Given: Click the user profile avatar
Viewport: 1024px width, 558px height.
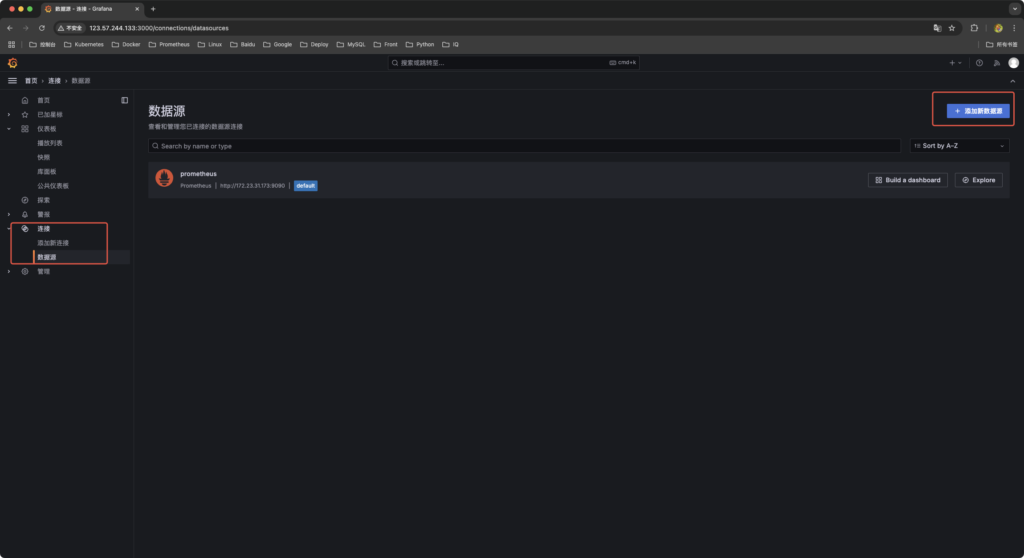Looking at the screenshot, I should 1013,63.
